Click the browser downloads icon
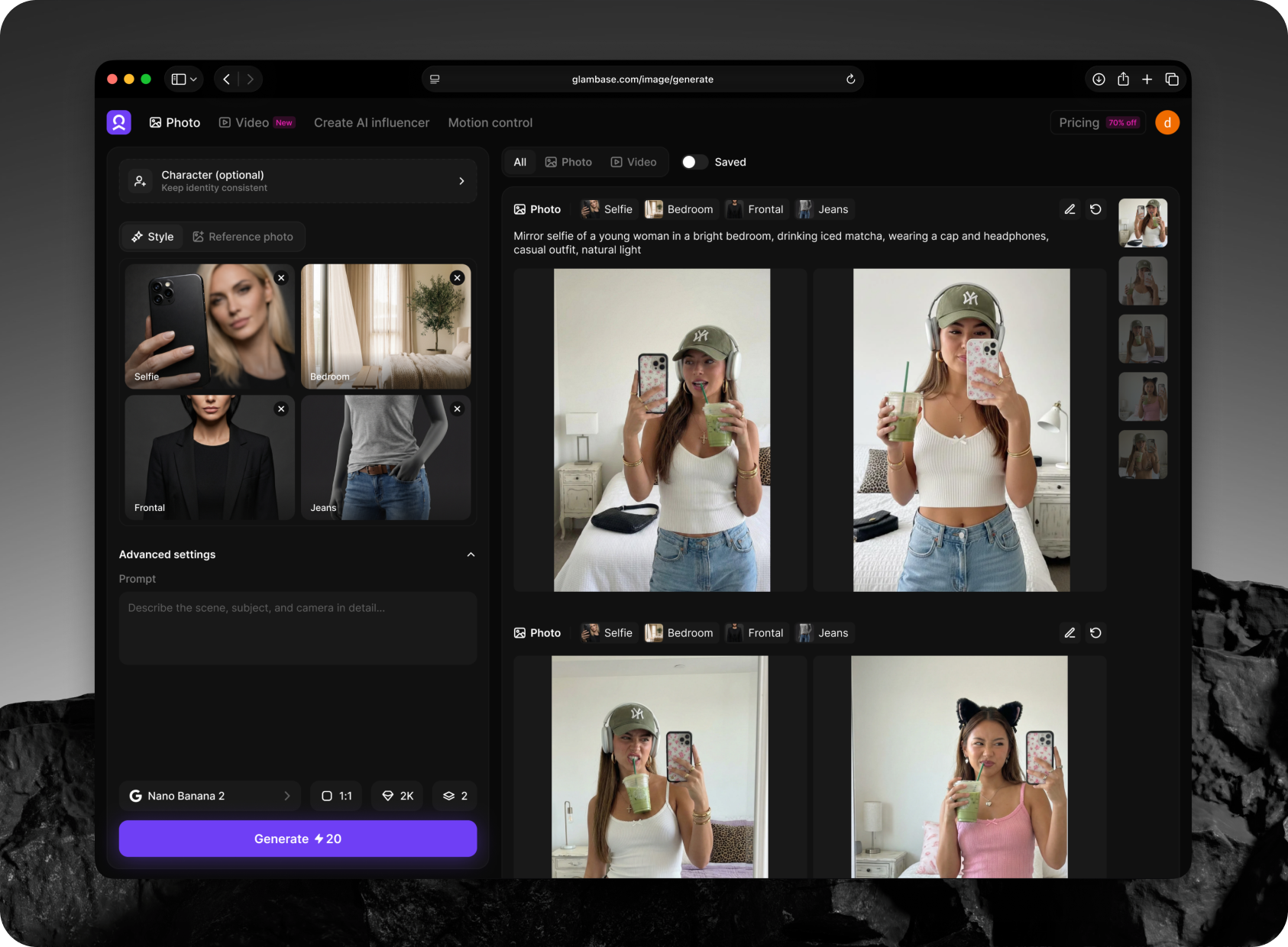This screenshot has width=1288, height=947. 1099,79
